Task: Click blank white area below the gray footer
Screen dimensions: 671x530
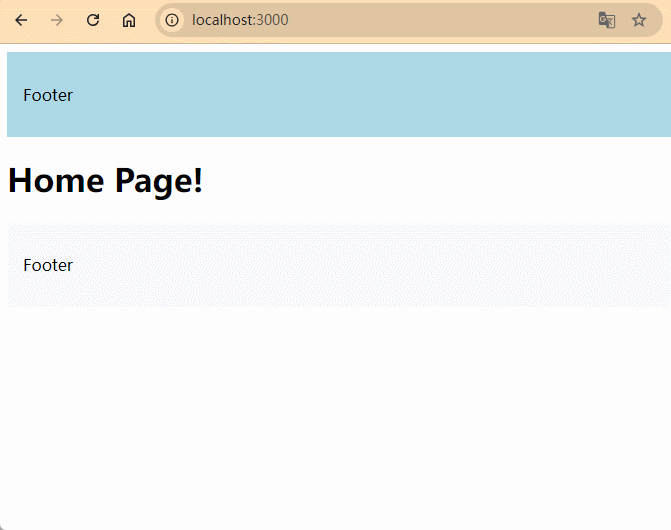Action: (335, 420)
